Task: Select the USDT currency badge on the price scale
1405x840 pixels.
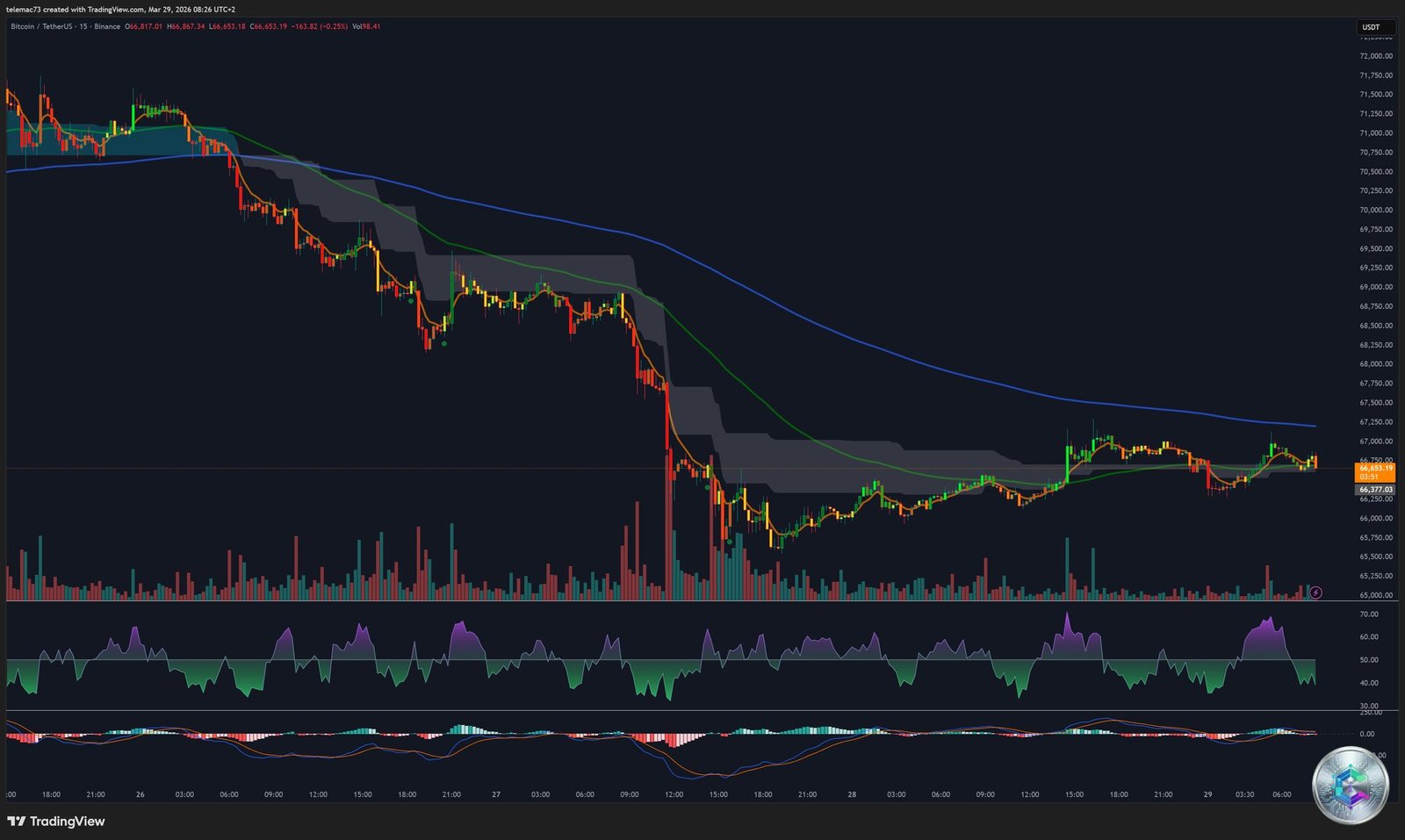Action: click(1373, 27)
